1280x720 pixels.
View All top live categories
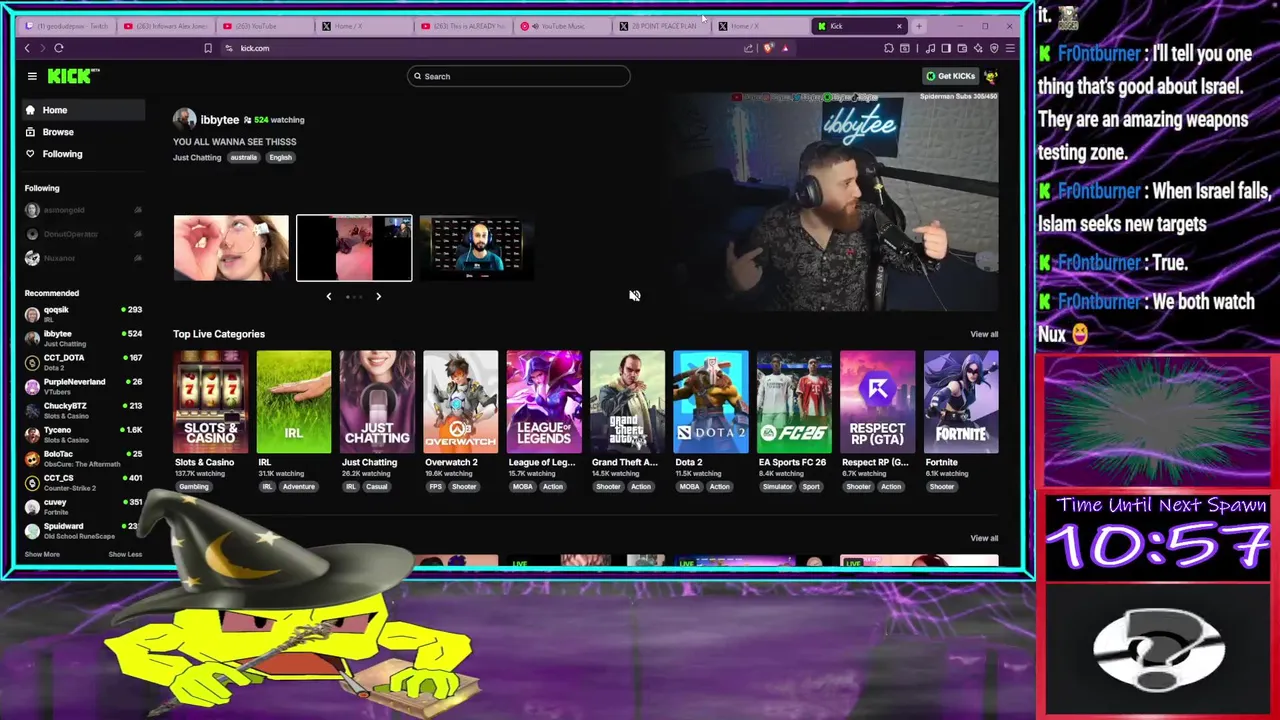[984, 334]
